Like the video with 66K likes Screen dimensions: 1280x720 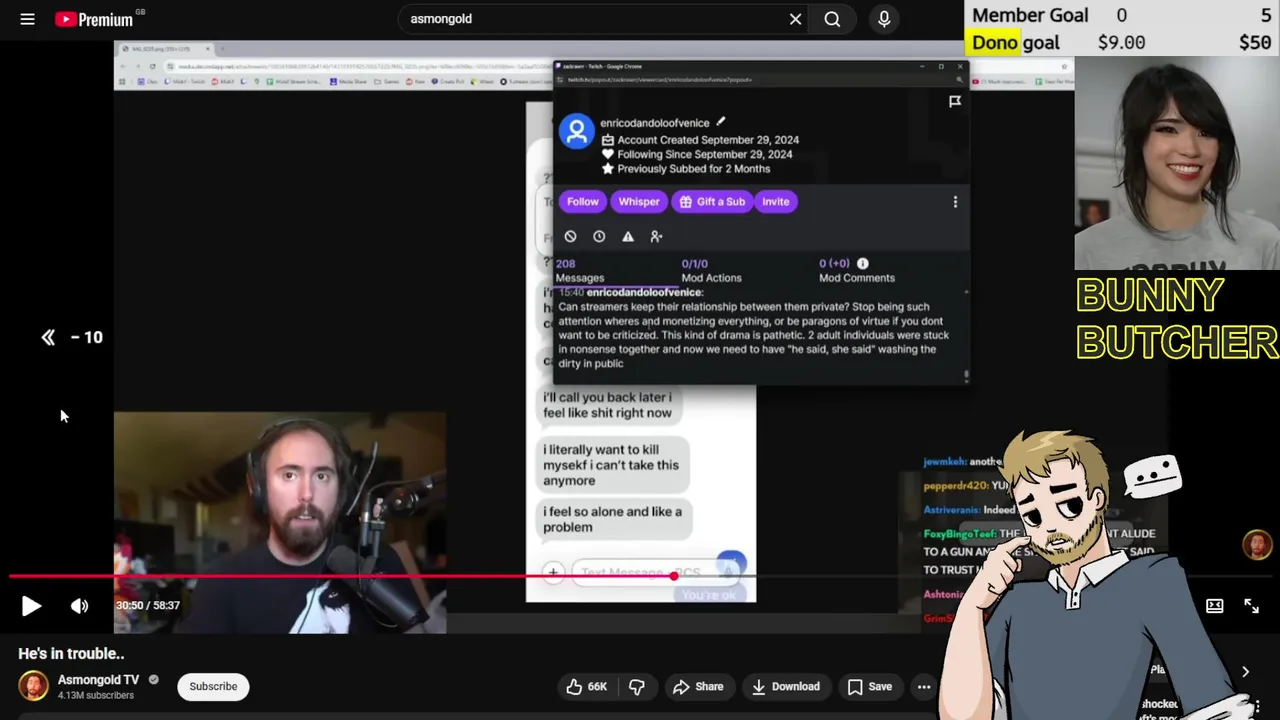(586, 686)
